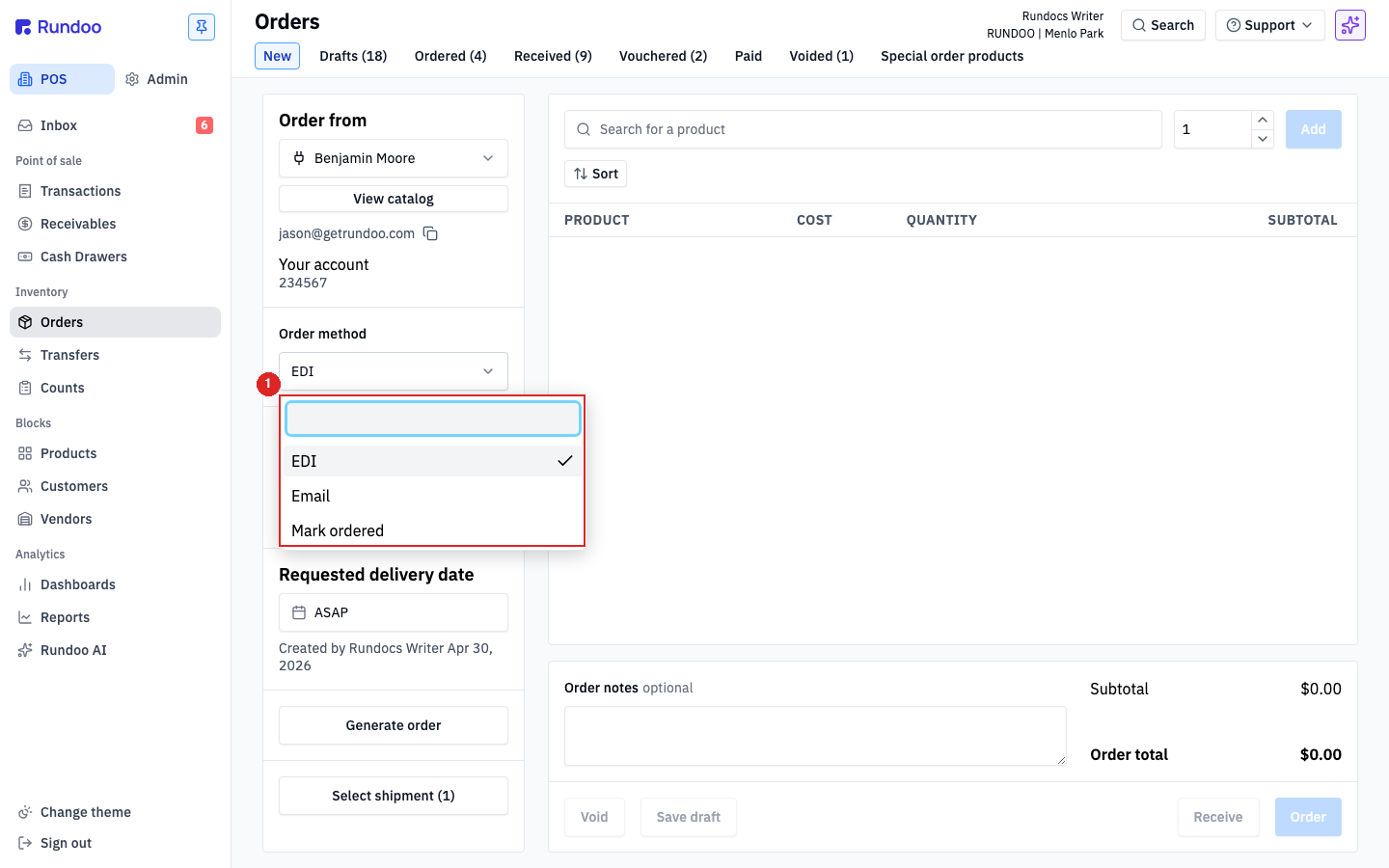Viewport: 1389px width, 868px height.
Task: Click the Vendors building icon
Action: tap(25, 519)
